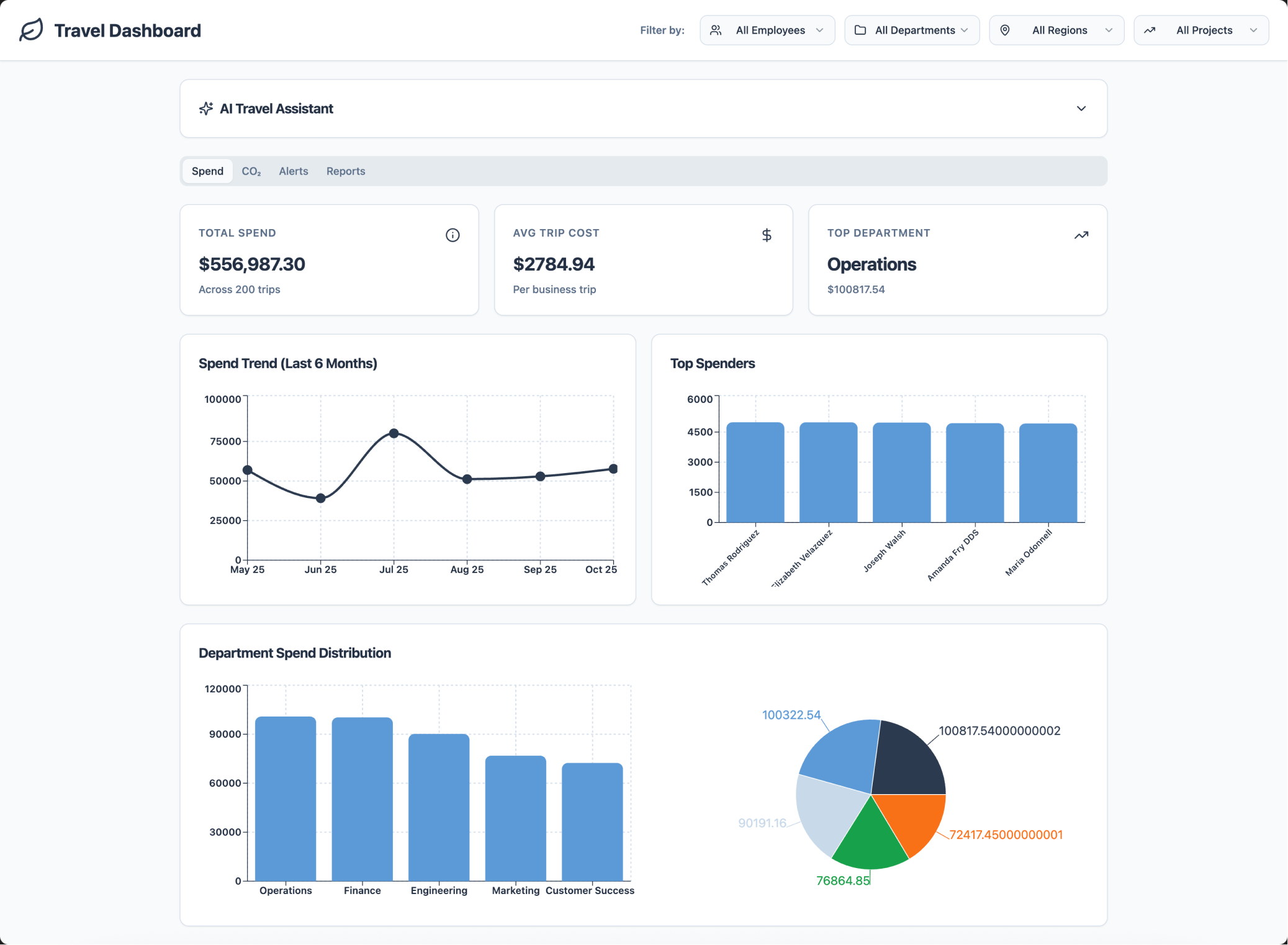Screen dimensions: 1288x945
Task: Open the Reports tab
Action: [x=346, y=171]
